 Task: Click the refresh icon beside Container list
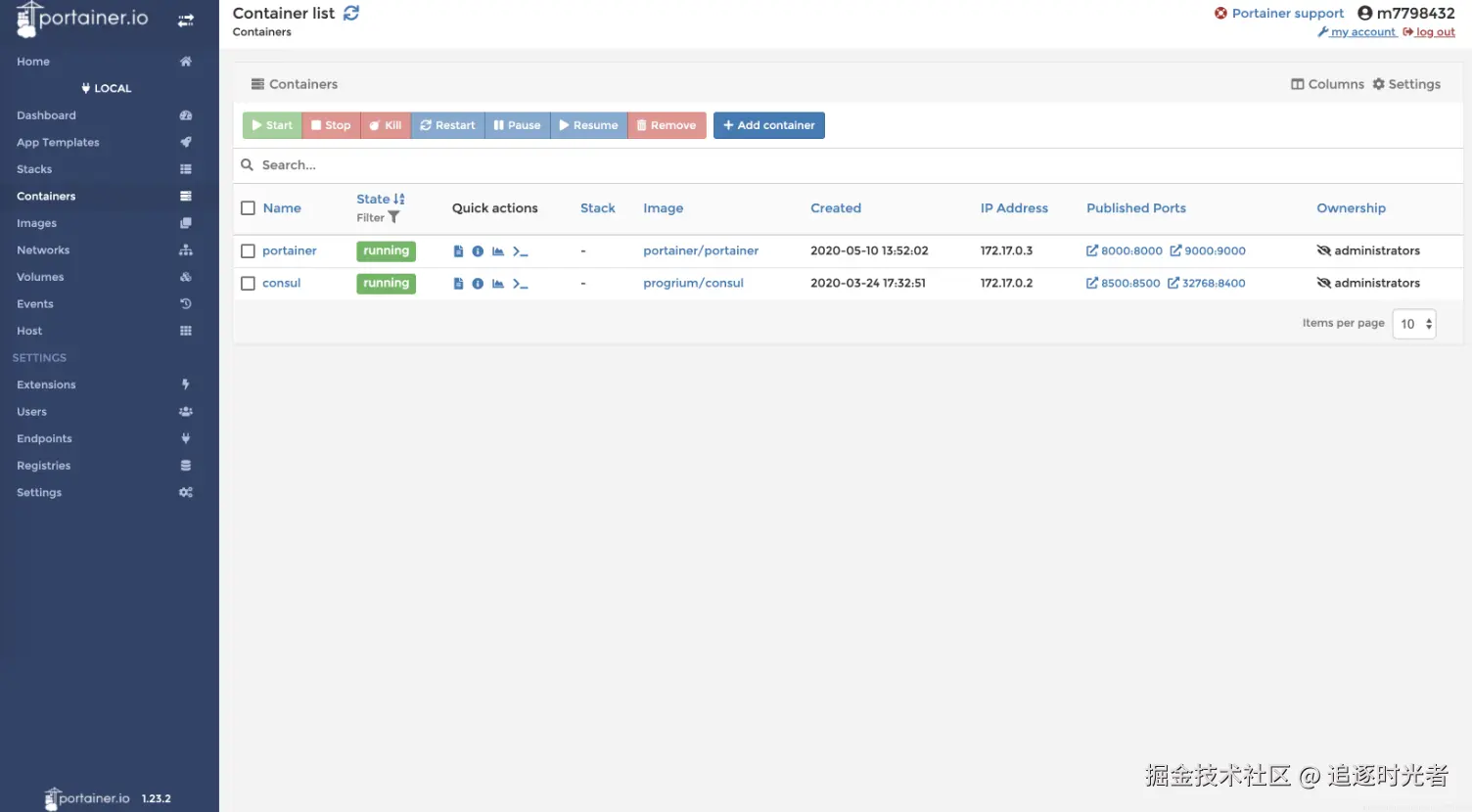tap(351, 13)
